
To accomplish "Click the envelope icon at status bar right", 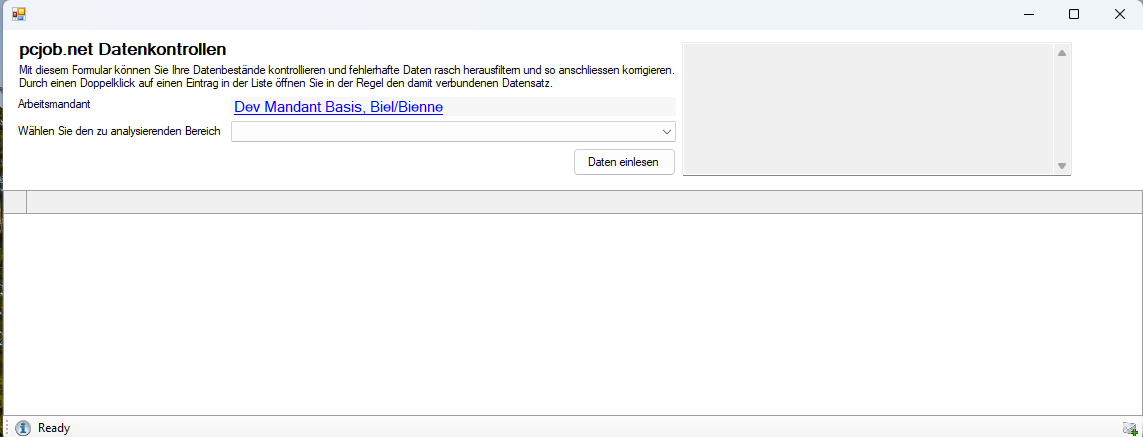I will point(1130,428).
